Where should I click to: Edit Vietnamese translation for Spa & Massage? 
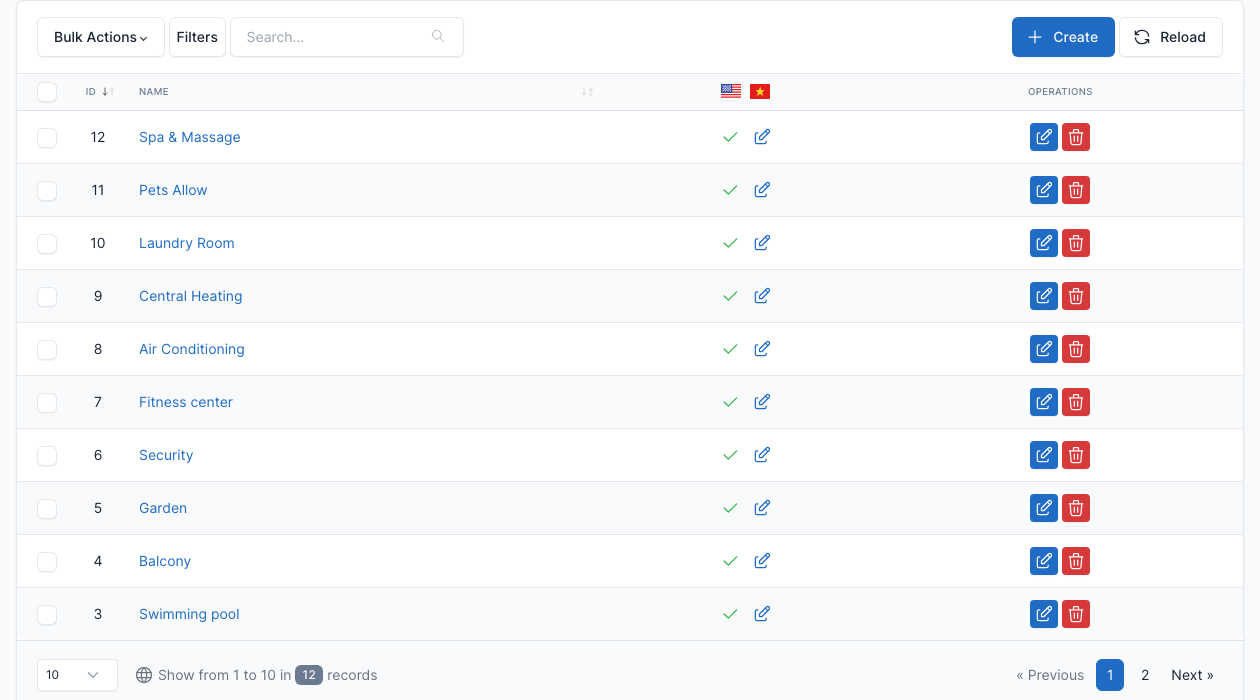[x=762, y=137]
